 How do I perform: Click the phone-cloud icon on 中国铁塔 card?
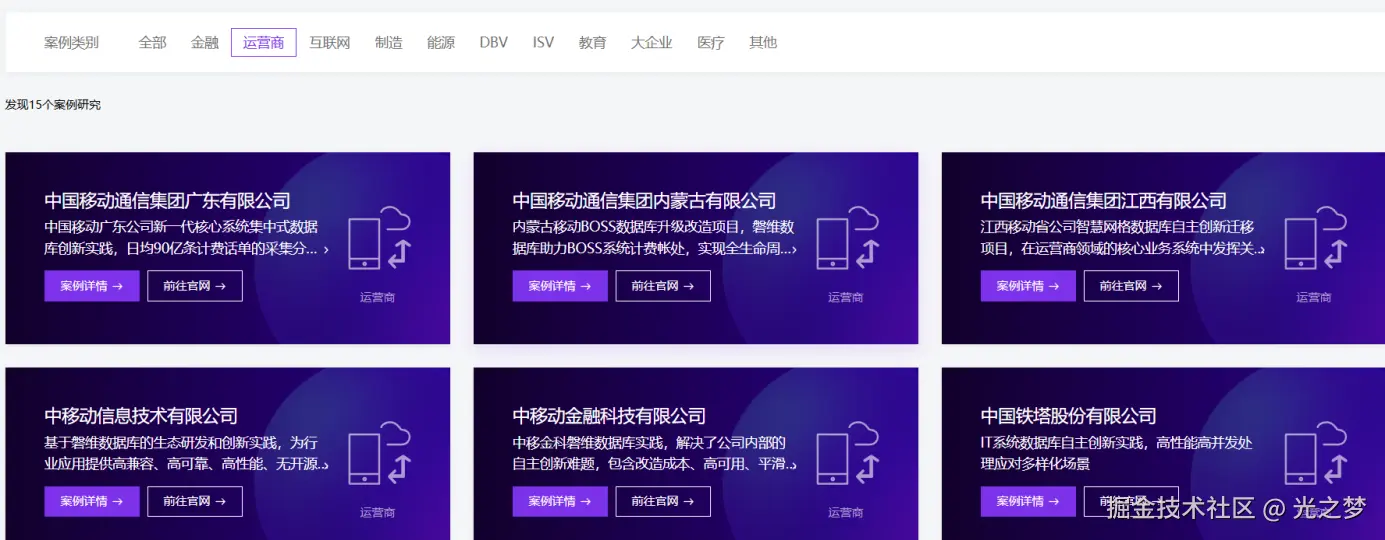(x=1315, y=454)
